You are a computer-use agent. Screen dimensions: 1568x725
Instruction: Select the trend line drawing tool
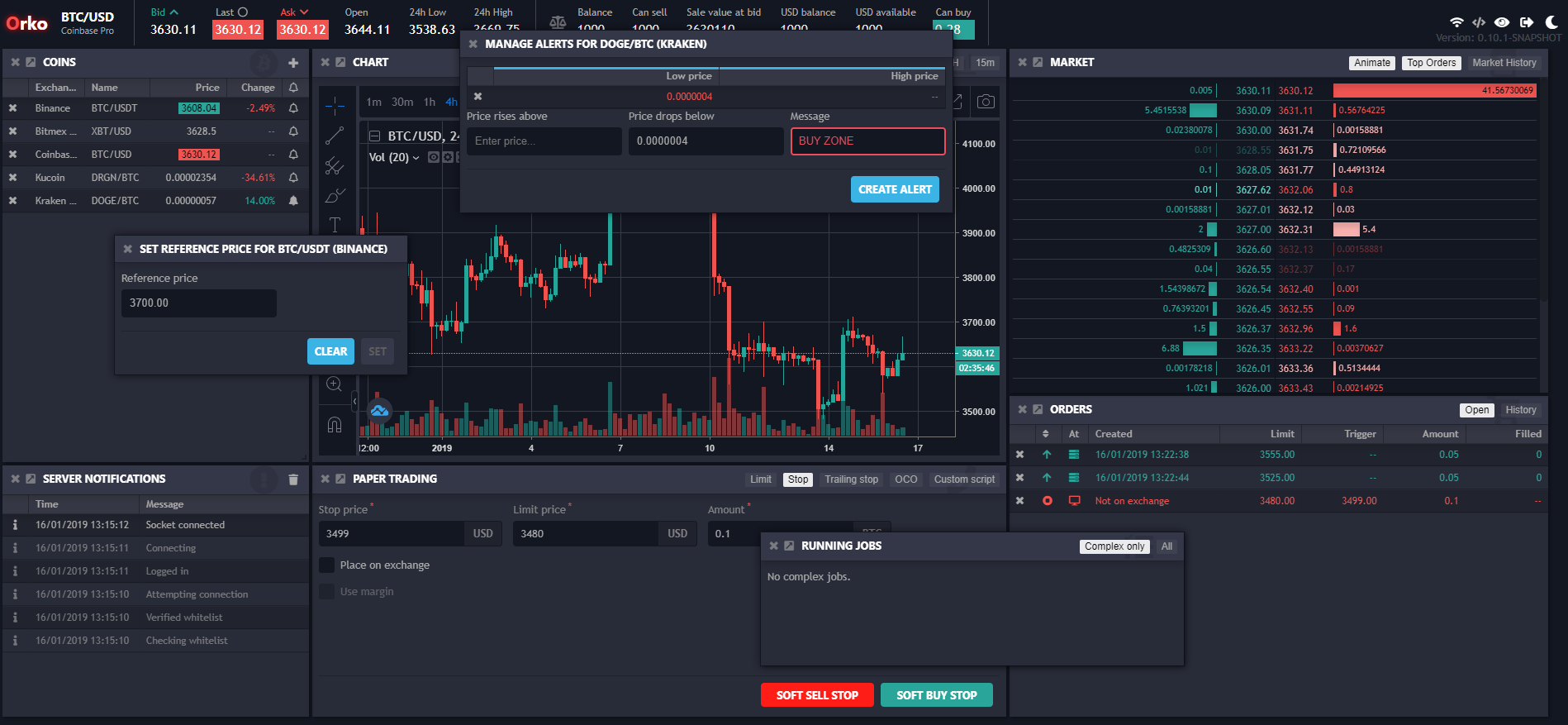pyautogui.click(x=335, y=136)
